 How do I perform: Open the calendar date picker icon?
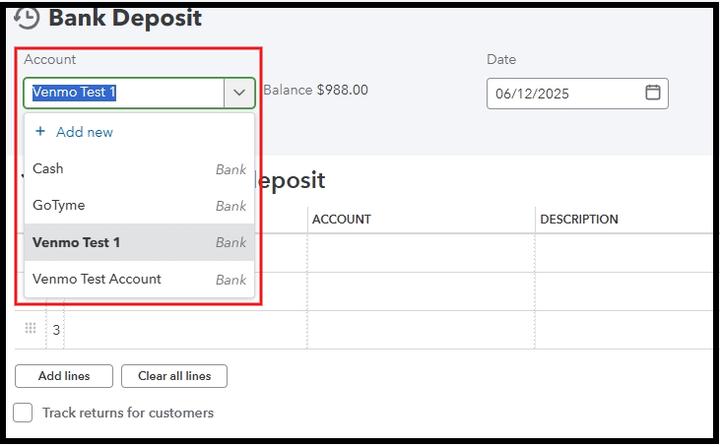[x=652, y=93]
